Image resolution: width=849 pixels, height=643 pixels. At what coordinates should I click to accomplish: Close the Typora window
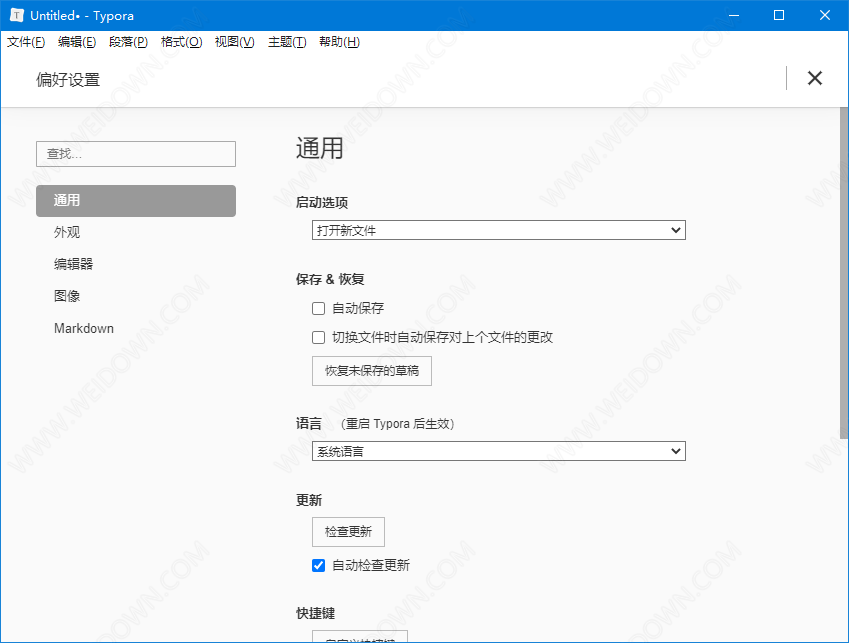[x=825, y=15]
